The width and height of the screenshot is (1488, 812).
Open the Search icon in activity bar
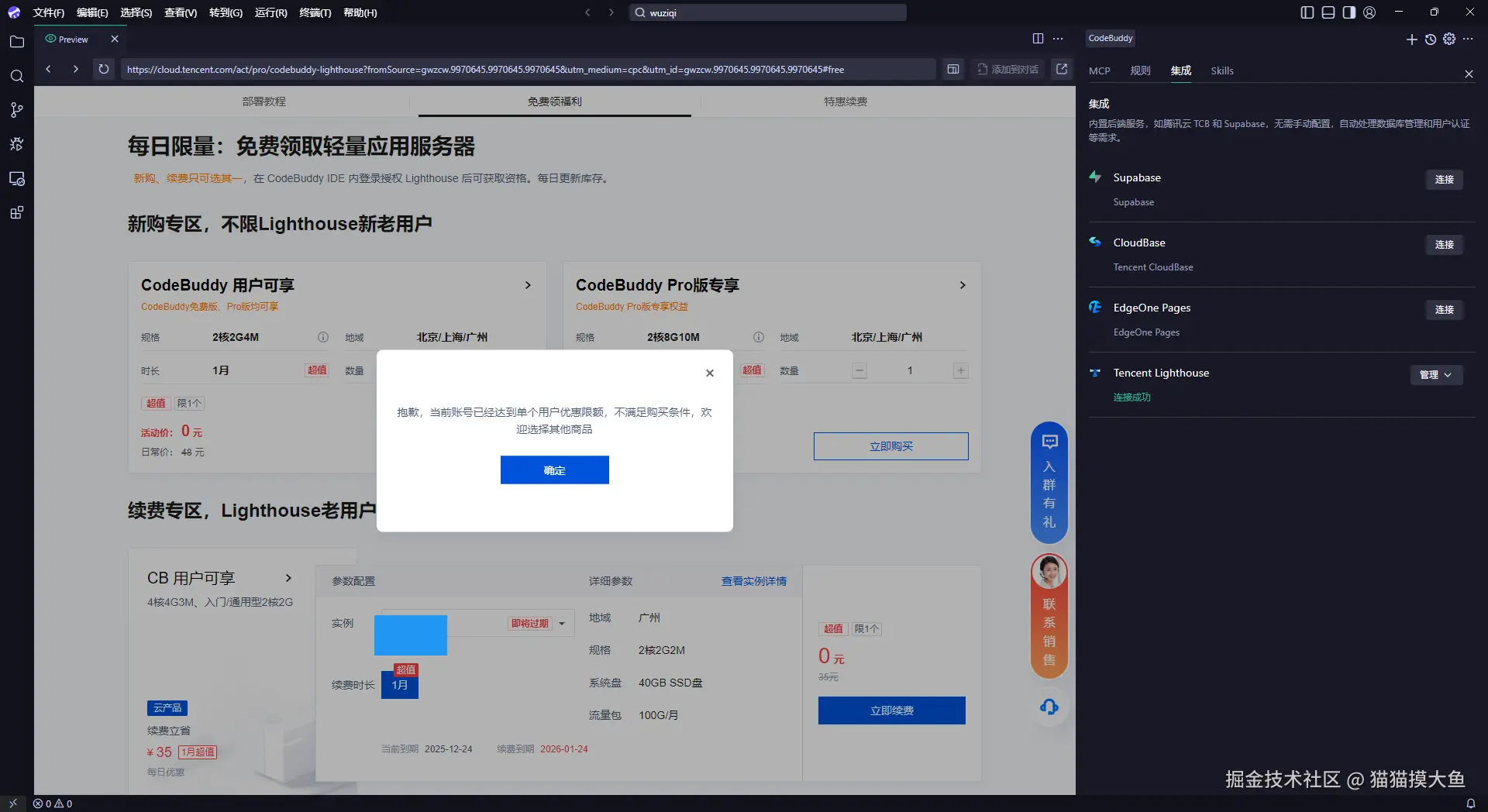coord(16,76)
